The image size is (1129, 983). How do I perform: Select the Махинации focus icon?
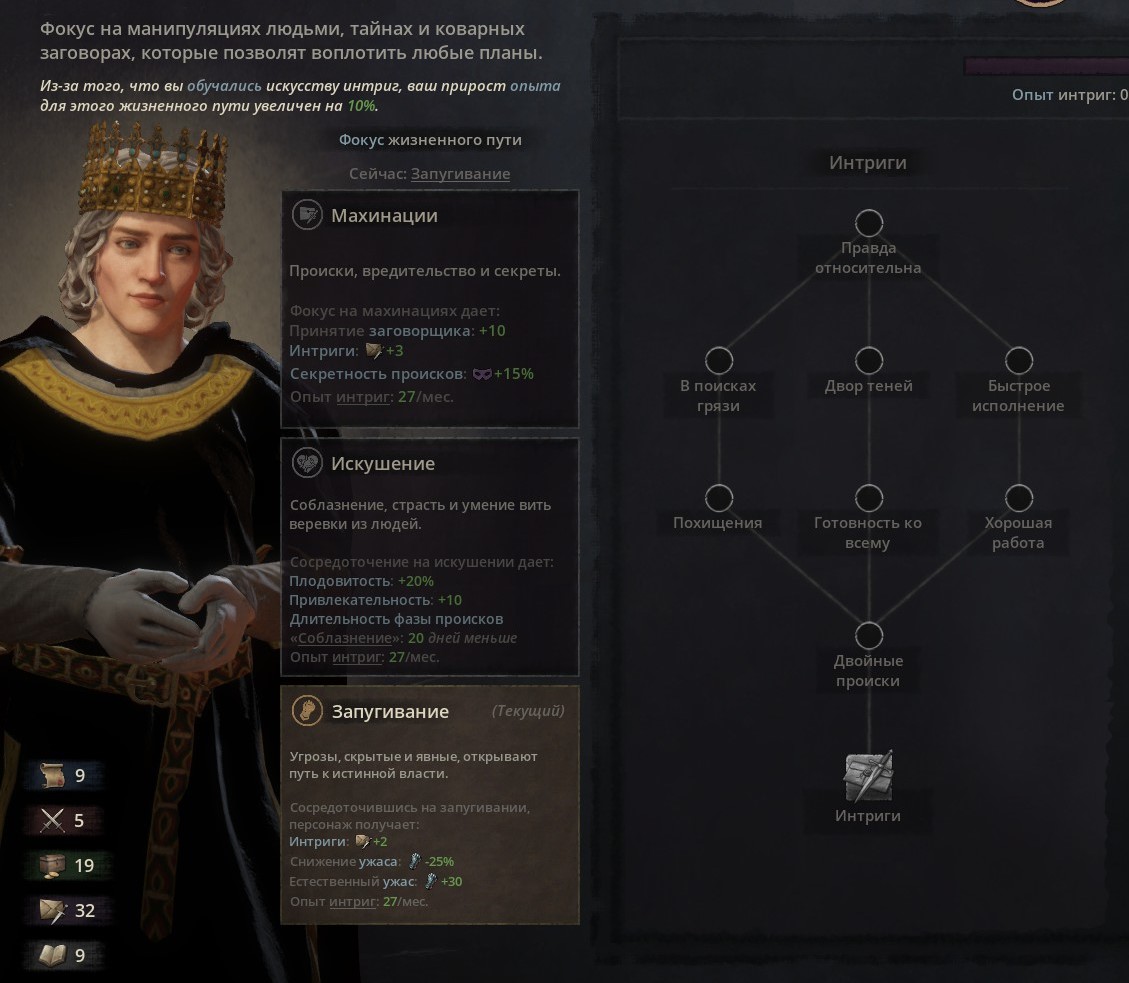pyautogui.click(x=307, y=215)
